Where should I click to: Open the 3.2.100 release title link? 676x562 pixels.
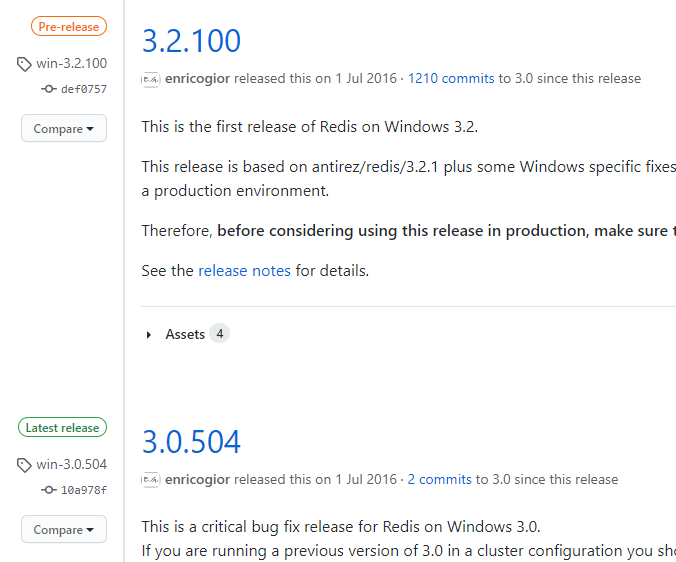[191, 41]
